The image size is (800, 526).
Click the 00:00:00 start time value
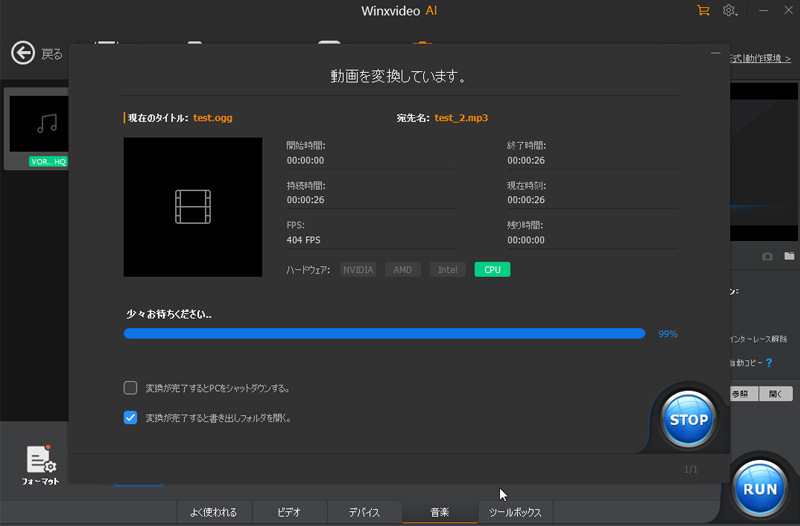tap(305, 160)
